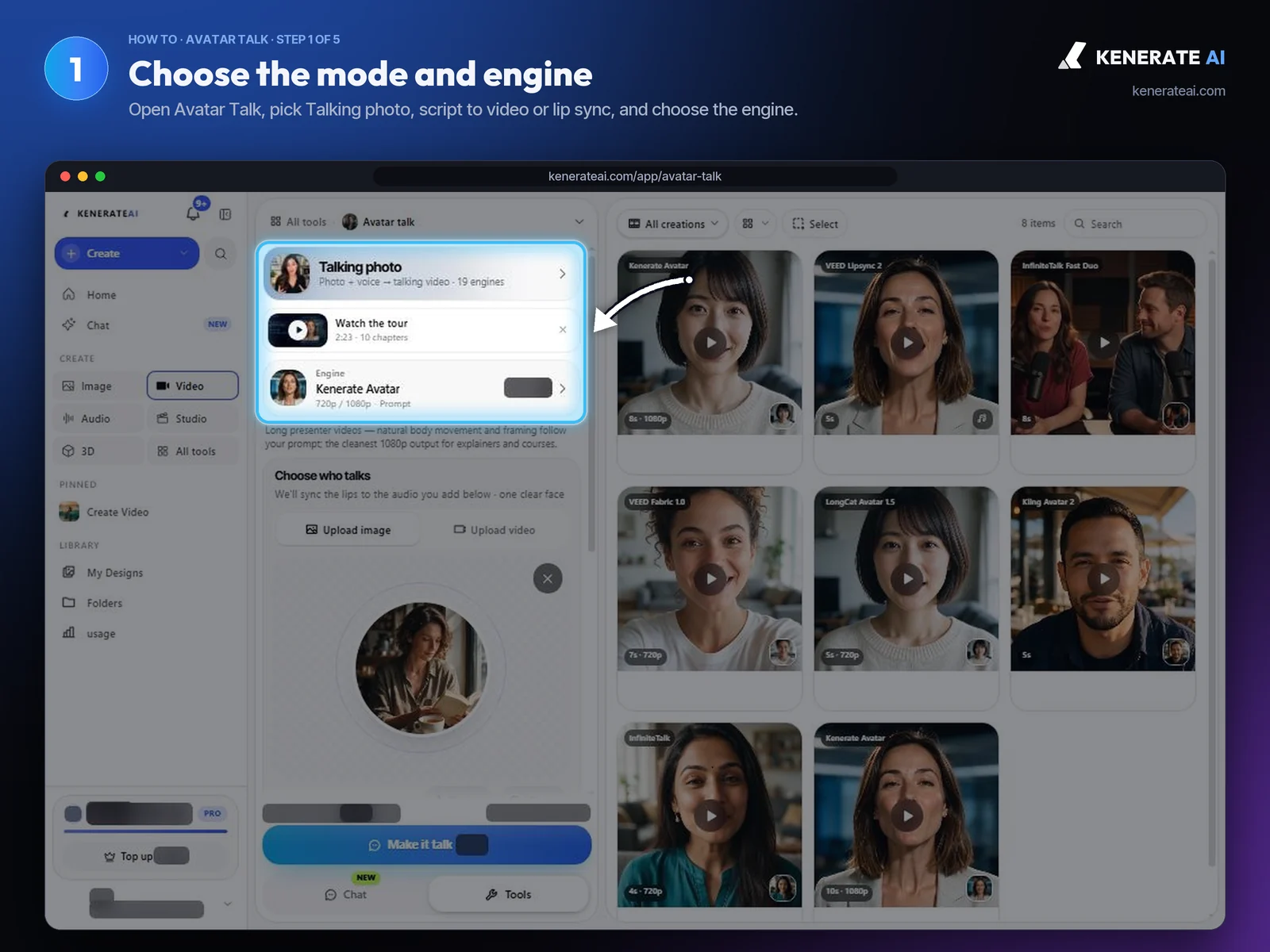Expand the Create button dropdown

coord(184,254)
